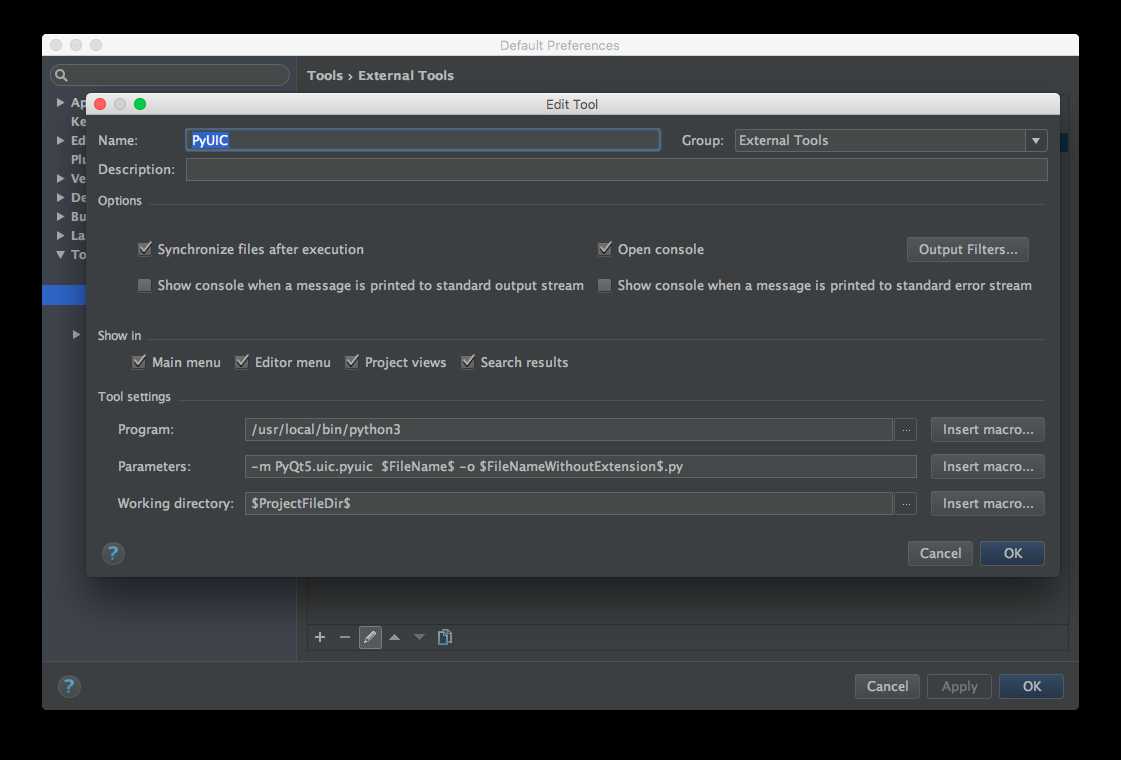Select the Ke... entry in the sidebar

pyautogui.click(x=78, y=122)
